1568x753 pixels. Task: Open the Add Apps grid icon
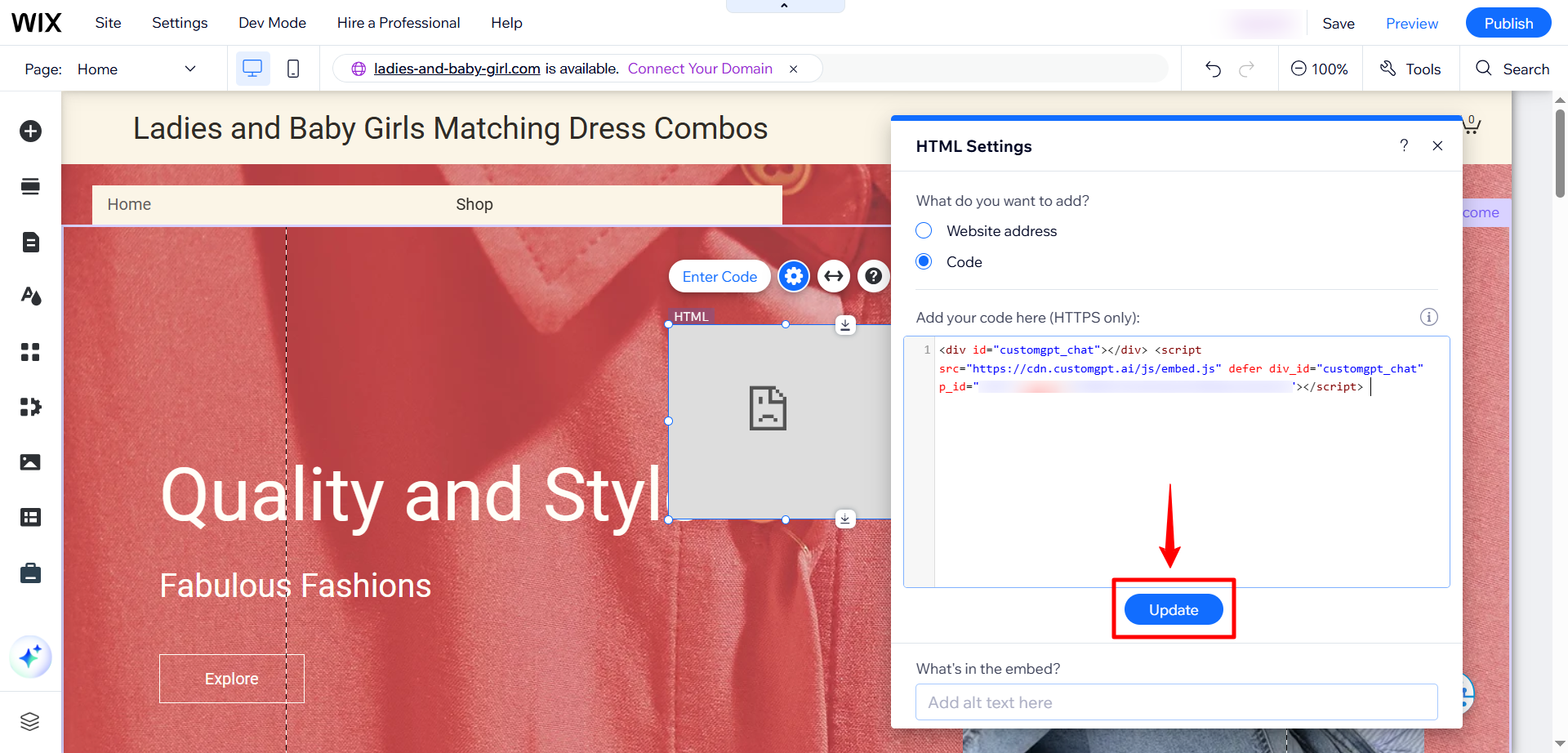pos(30,352)
